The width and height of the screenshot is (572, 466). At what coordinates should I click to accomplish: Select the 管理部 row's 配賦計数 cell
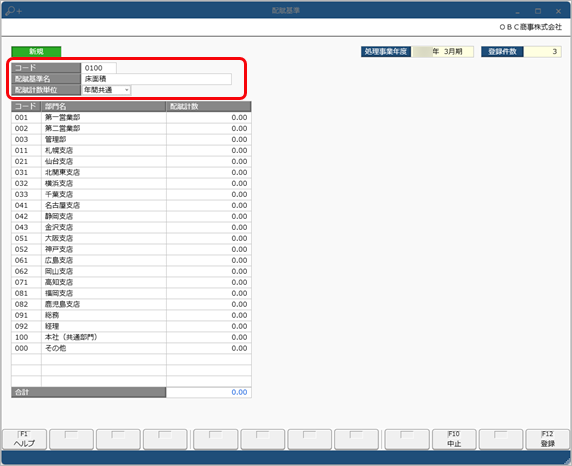209,139
